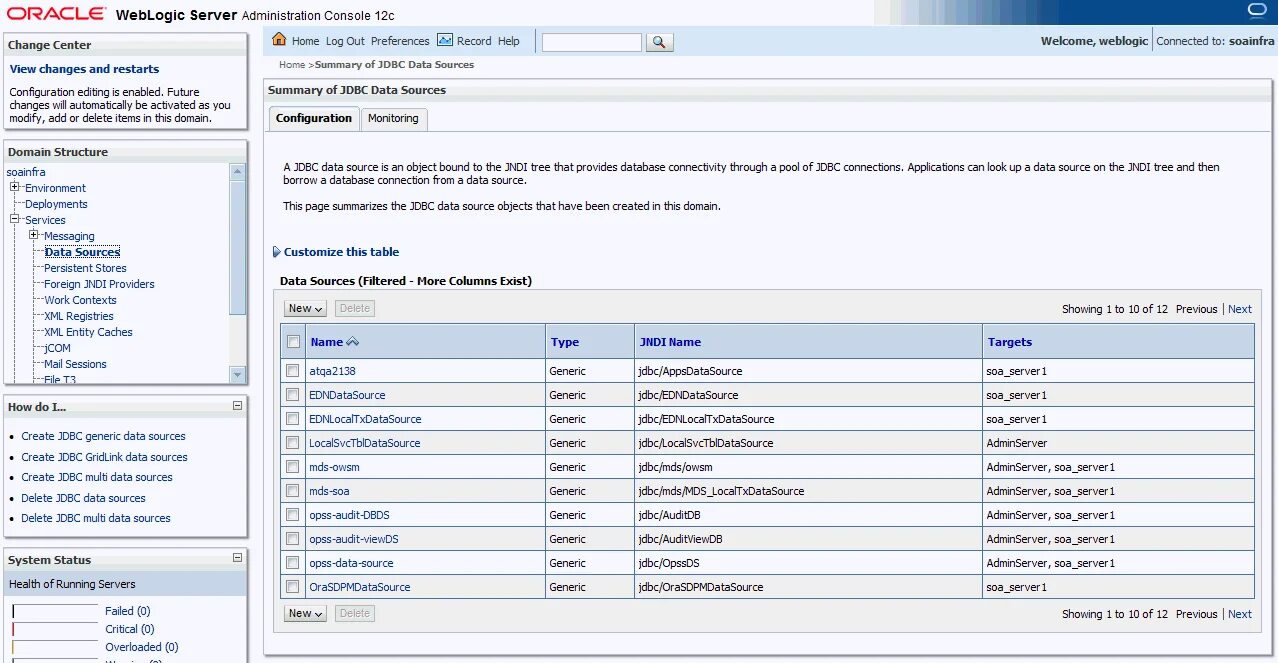The width and height of the screenshot is (1278, 663).
Task: Check the box for LocalSvcTblDataSource
Action: tap(293, 443)
